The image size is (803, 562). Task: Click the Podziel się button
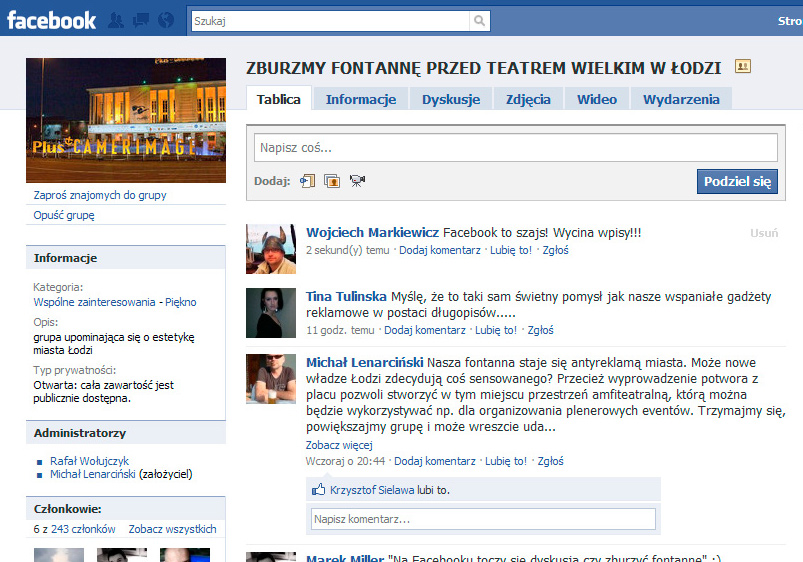(737, 181)
